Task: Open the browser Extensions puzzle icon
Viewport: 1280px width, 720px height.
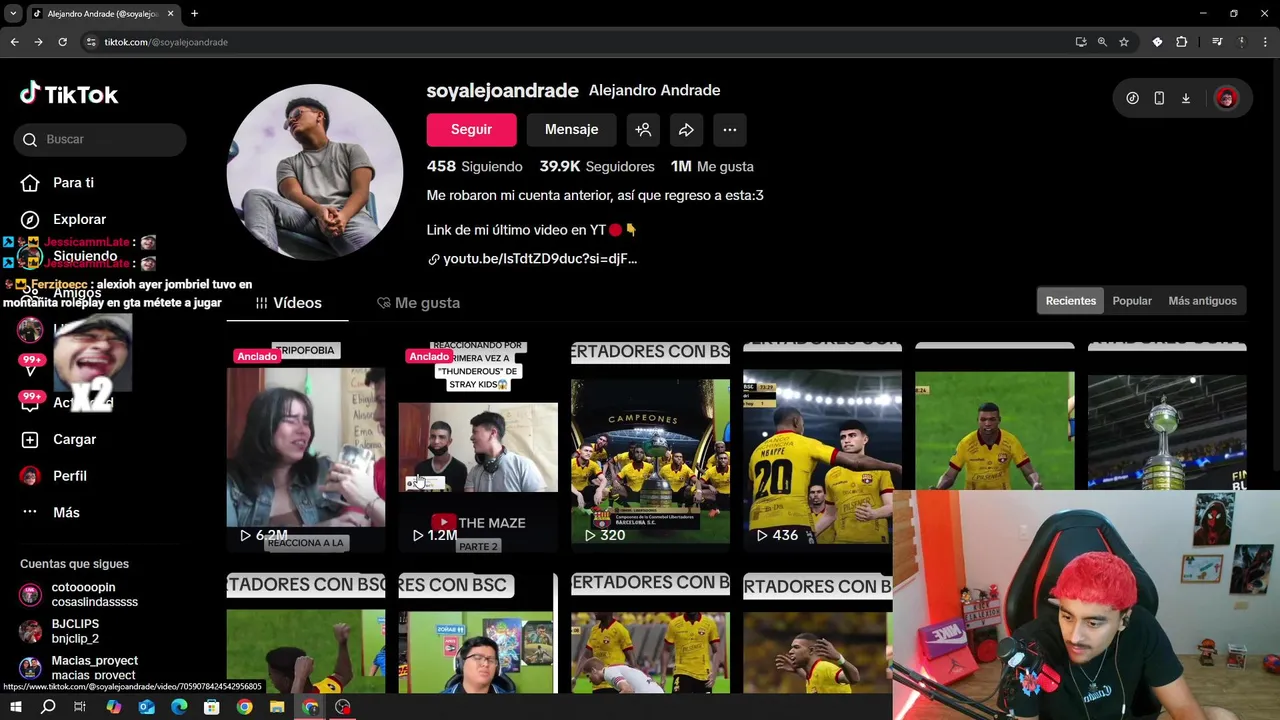Action: [1182, 42]
